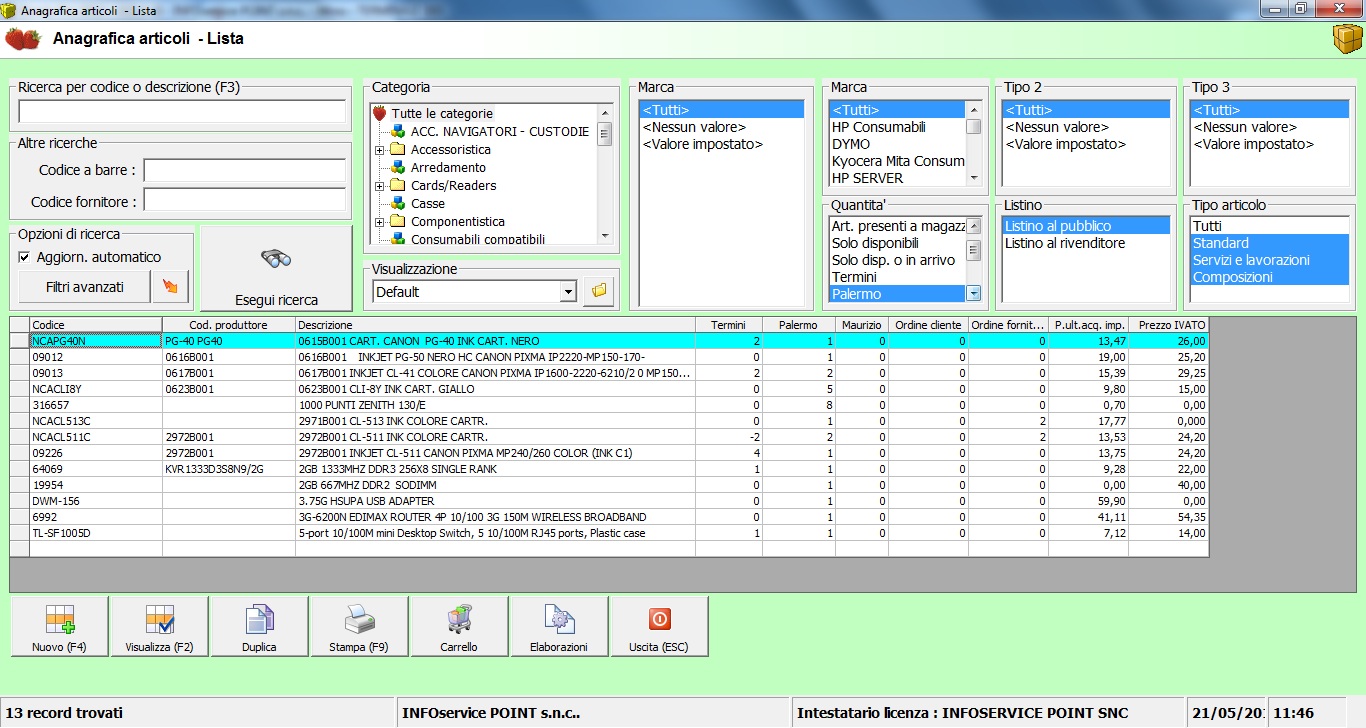Select 'Art. presenti a magazz' in Quantita'
The width and height of the screenshot is (1366, 728).
897,226
